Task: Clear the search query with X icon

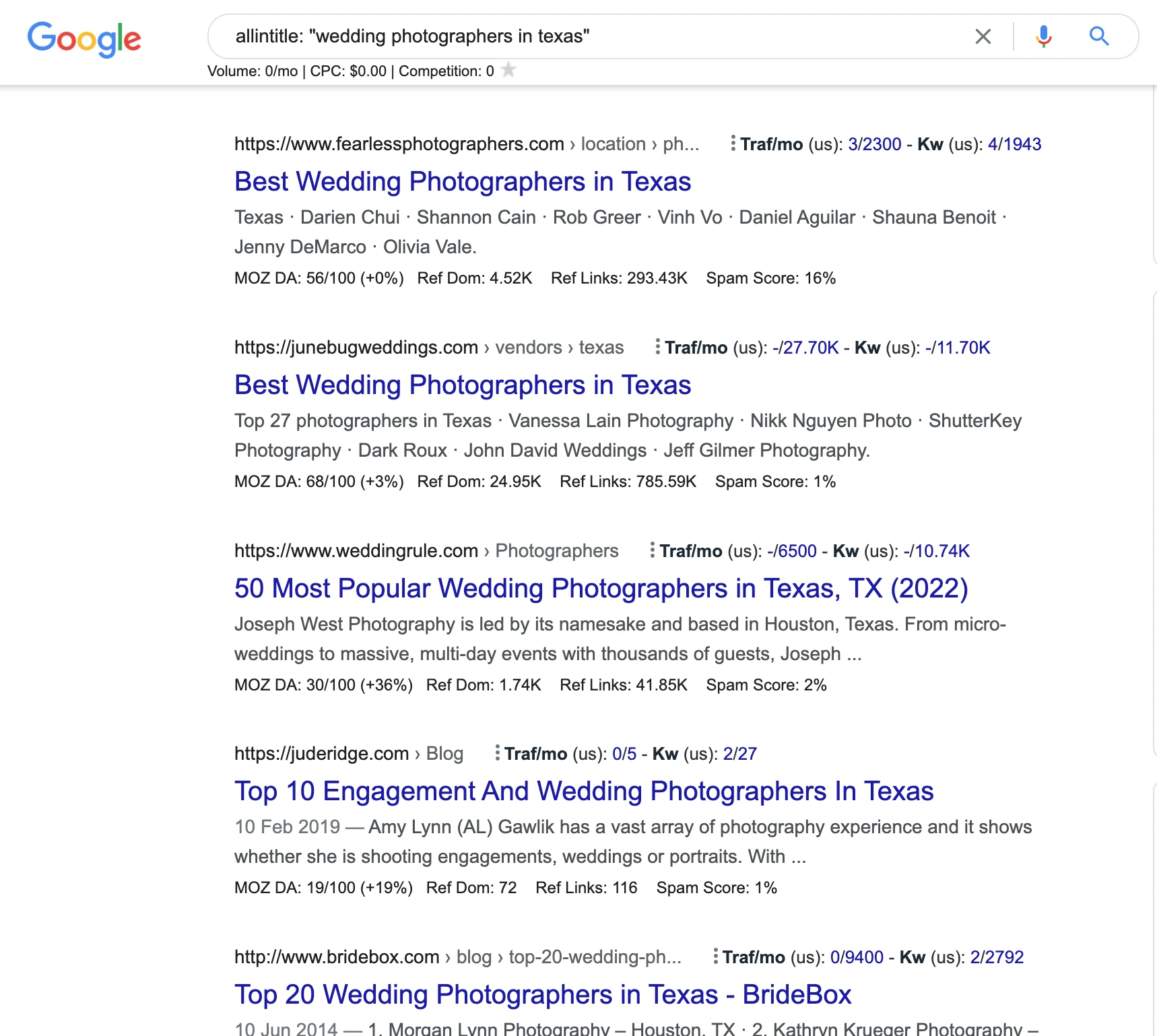Action: (983, 36)
